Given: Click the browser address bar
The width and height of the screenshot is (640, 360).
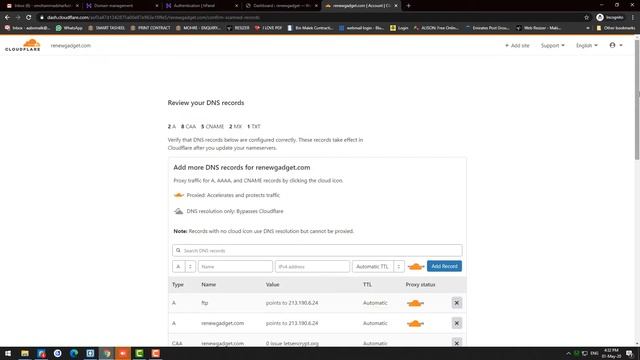Looking at the screenshot, I should coord(310,18).
